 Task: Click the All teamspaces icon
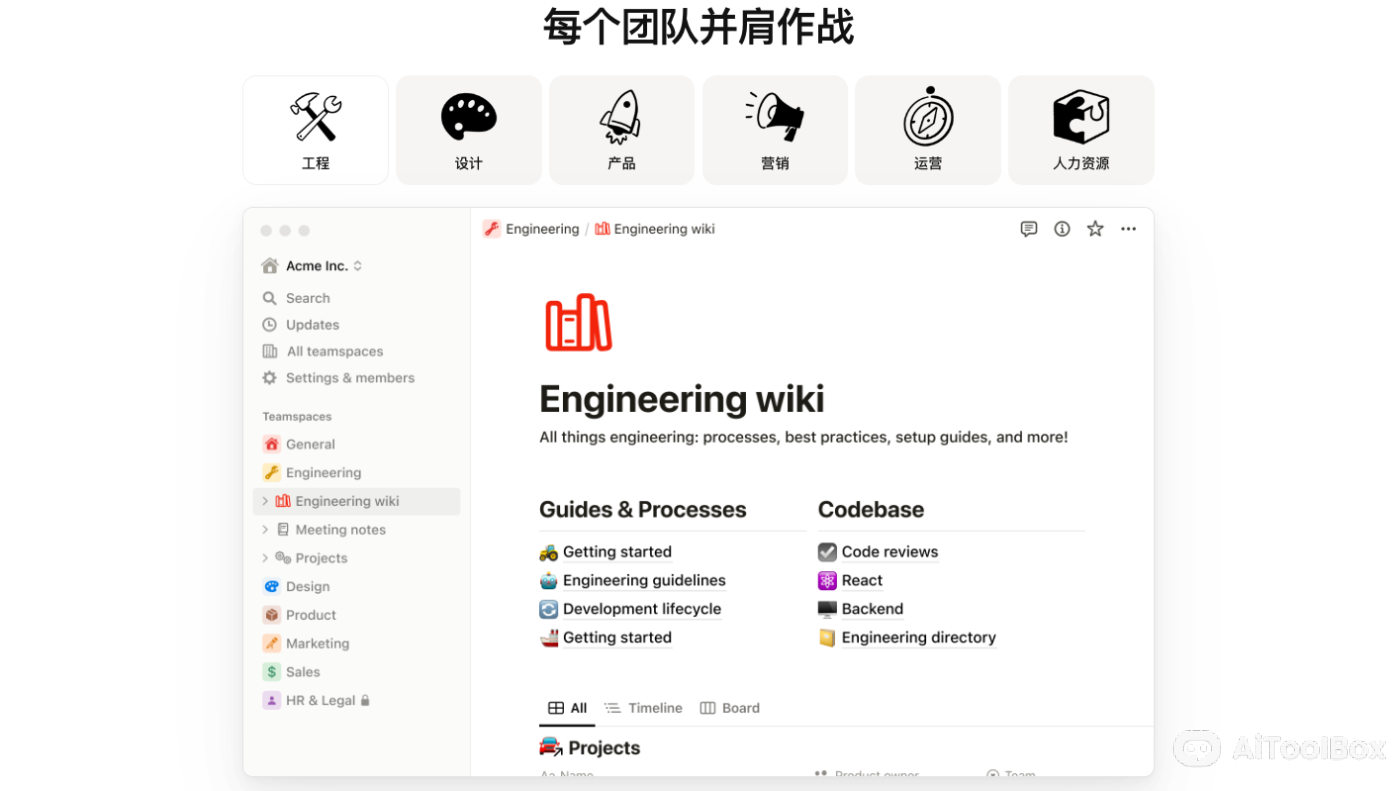click(268, 351)
